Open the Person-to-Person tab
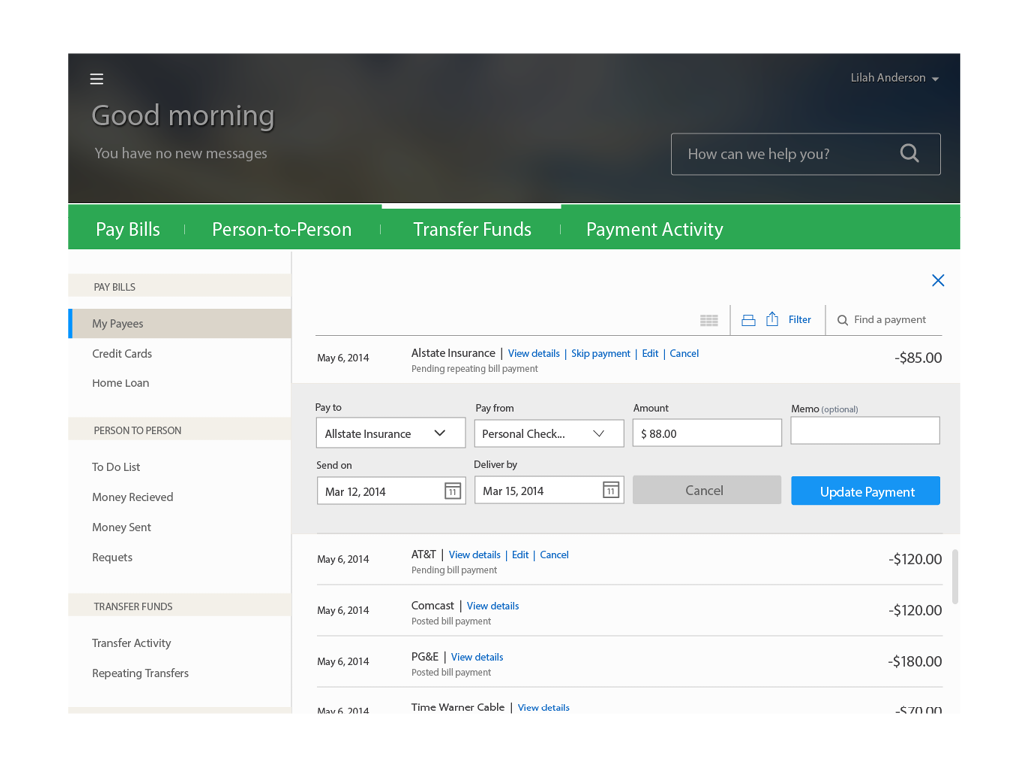Screen dimensions: 1024x768 point(281,229)
